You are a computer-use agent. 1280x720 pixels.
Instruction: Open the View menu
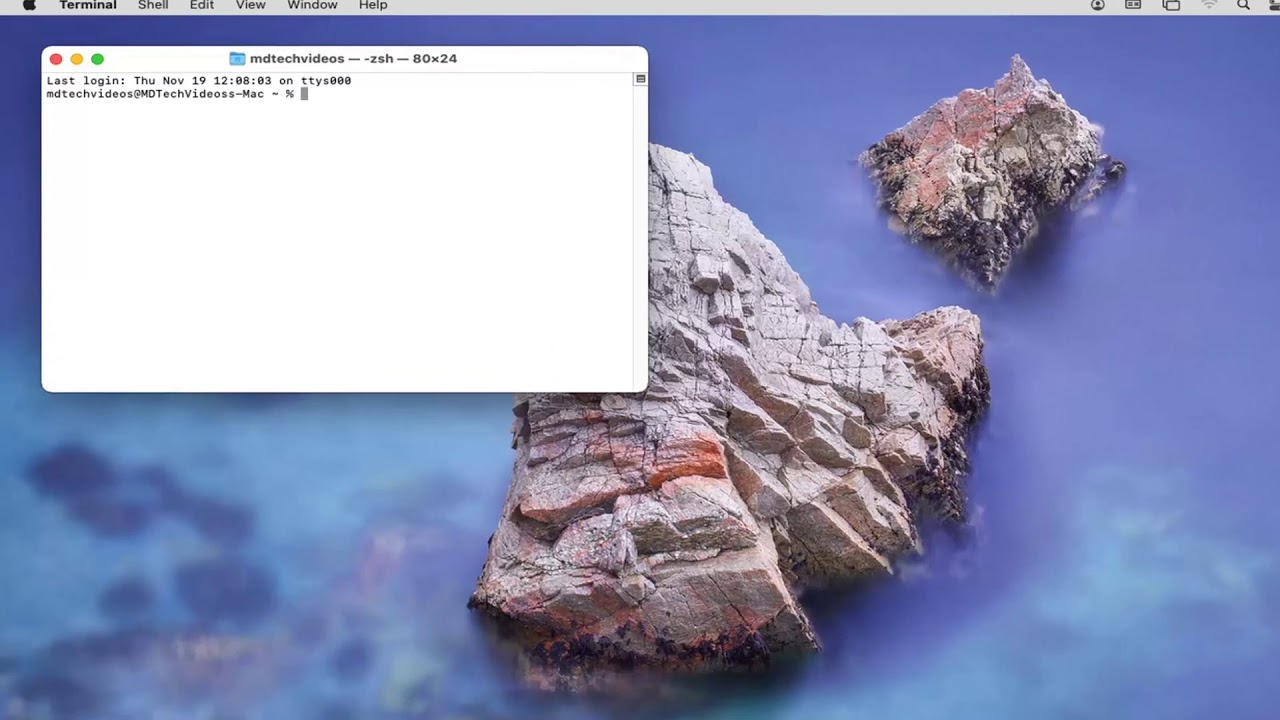point(250,5)
